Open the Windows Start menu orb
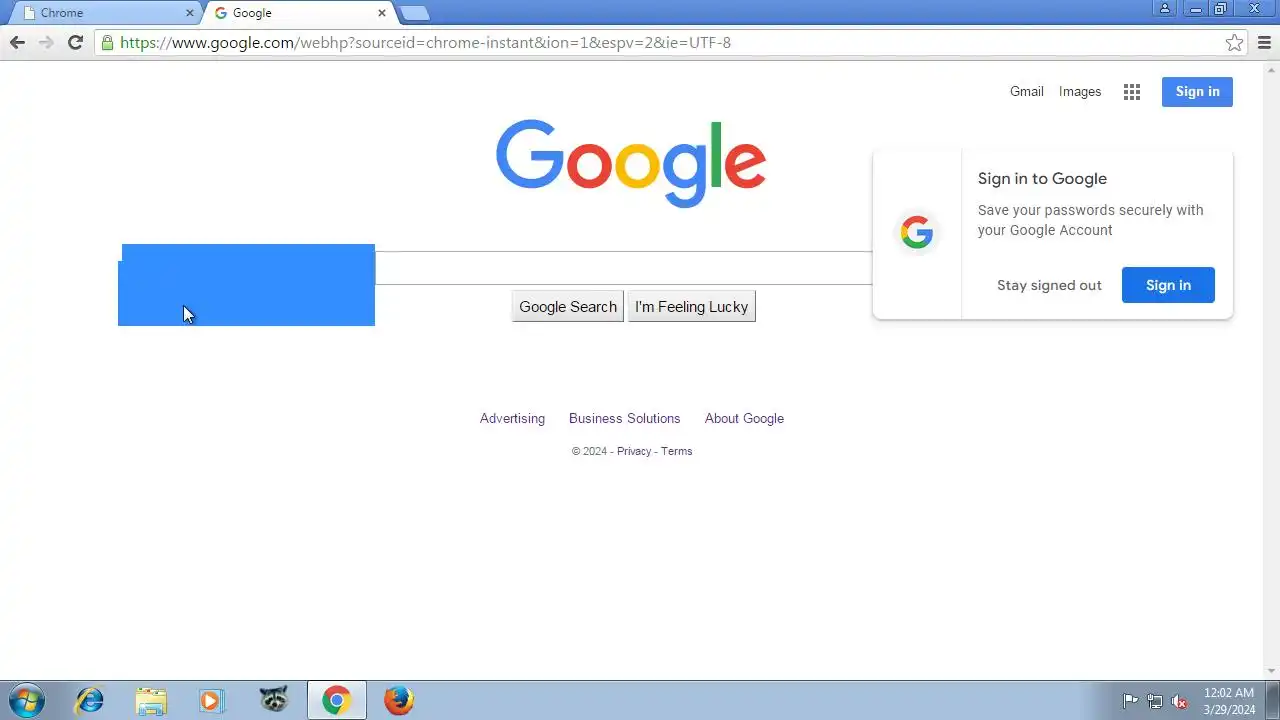1280x720 pixels. [26, 700]
